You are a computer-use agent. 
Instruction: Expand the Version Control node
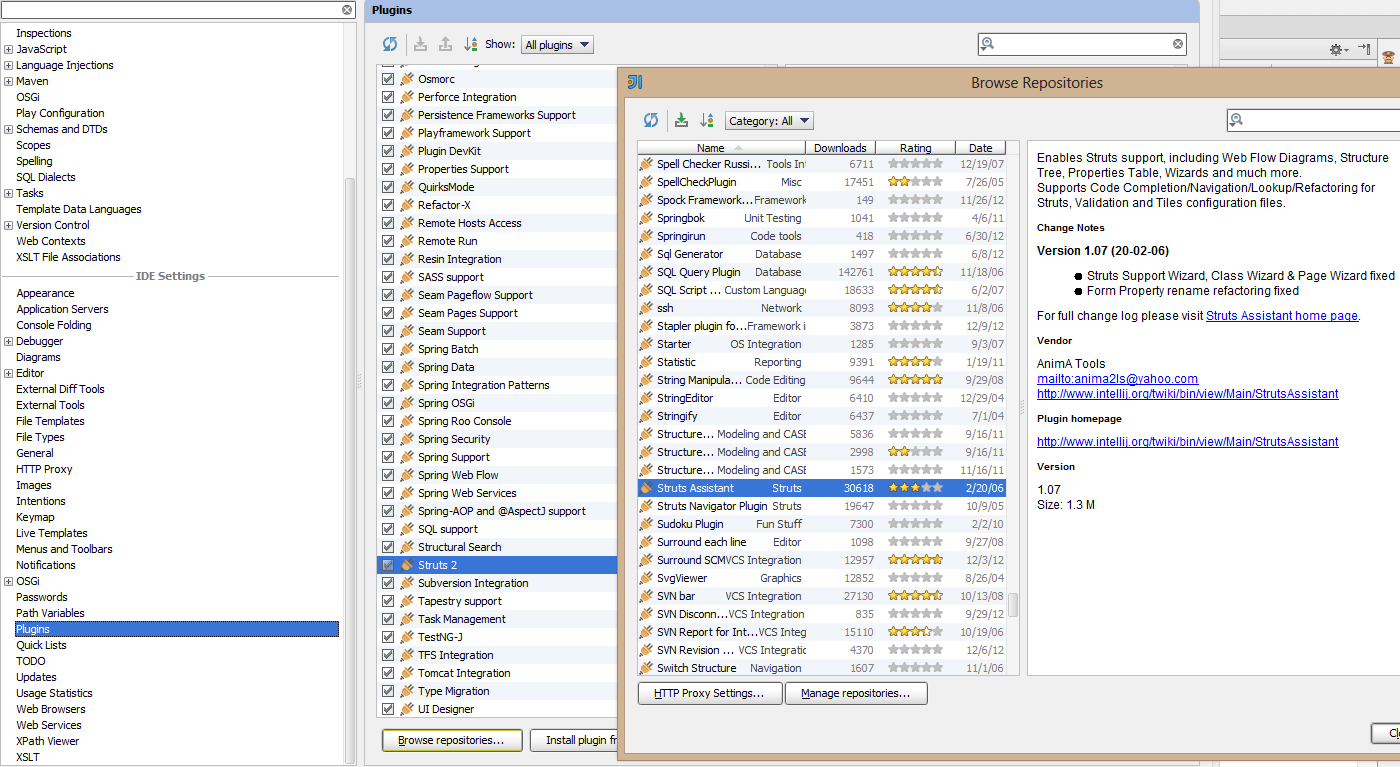click(x=8, y=225)
